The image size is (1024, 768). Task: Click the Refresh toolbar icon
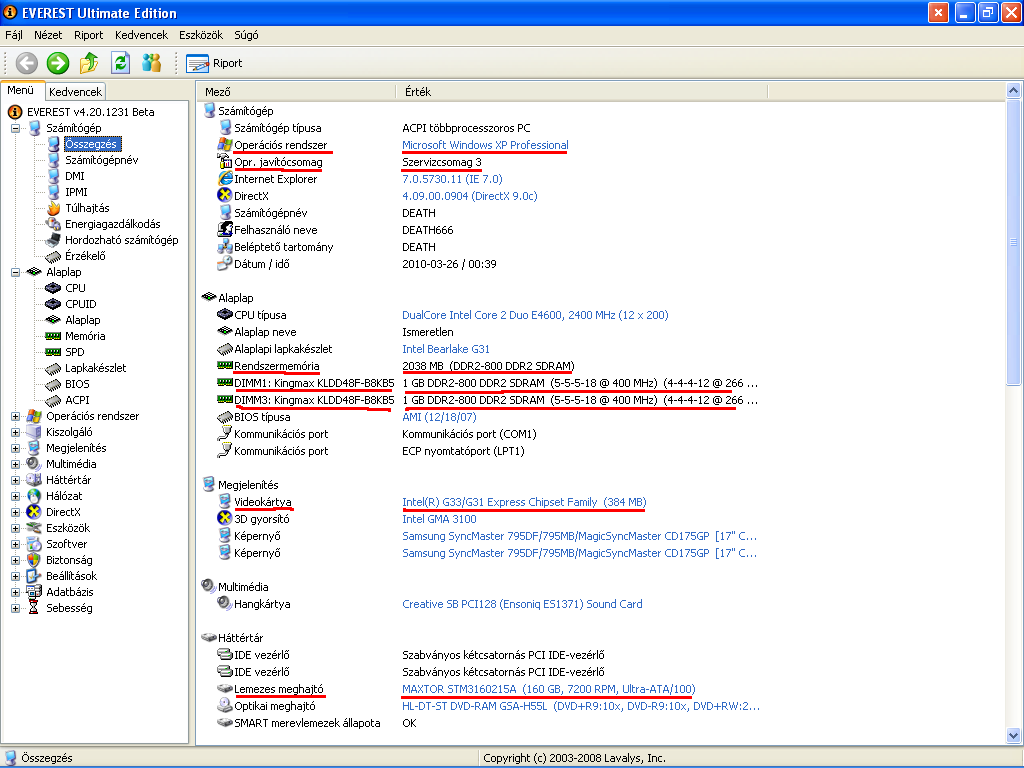pyautogui.click(x=120, y=63)
